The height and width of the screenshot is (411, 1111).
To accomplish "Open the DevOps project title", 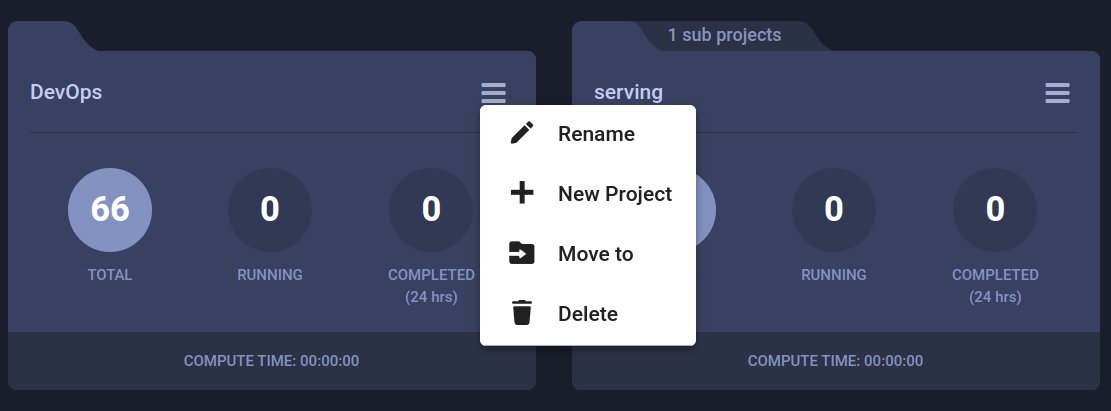I will [66, 92].
